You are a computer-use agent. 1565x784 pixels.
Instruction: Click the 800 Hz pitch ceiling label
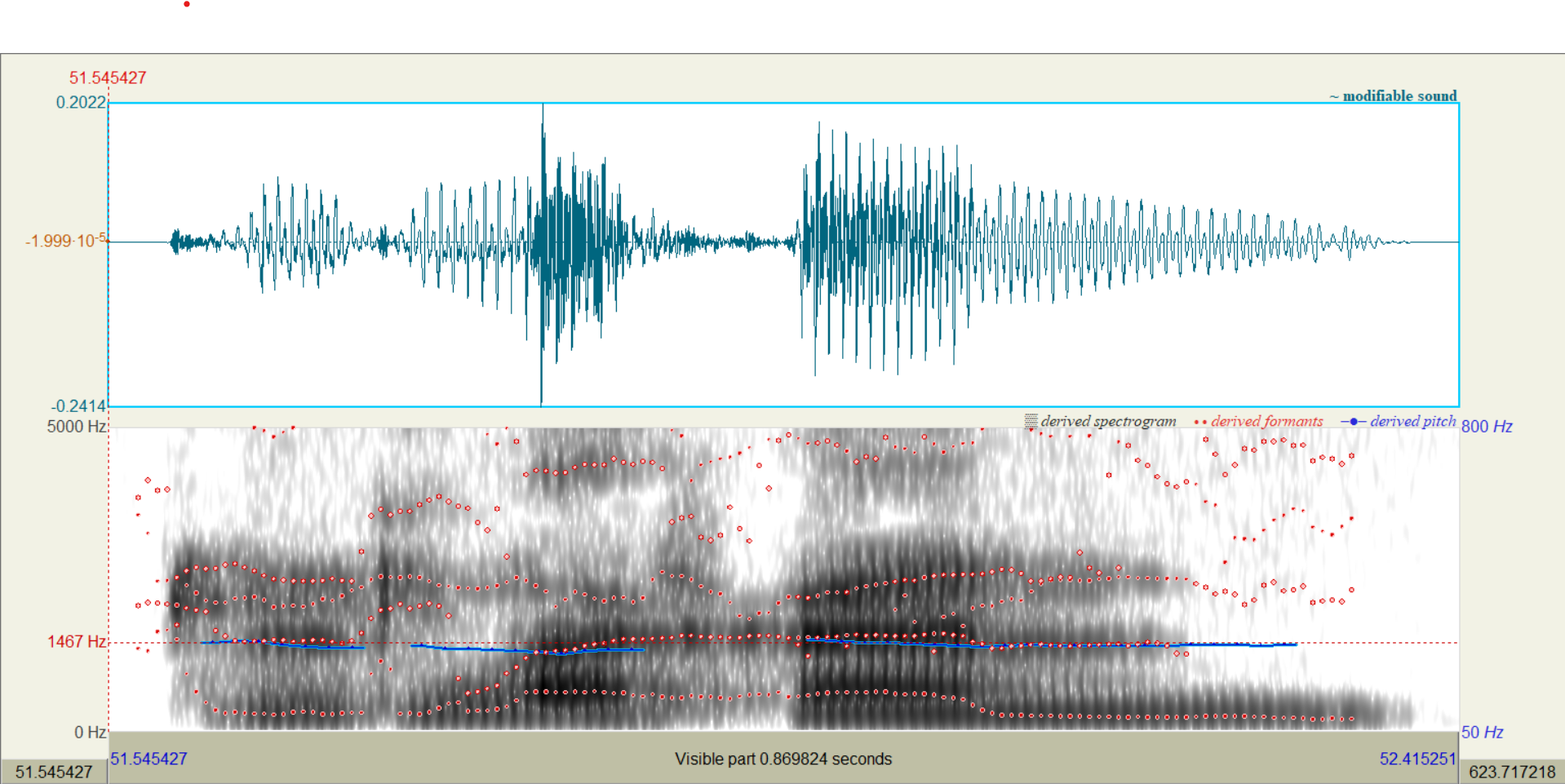tap(1487, 427)
